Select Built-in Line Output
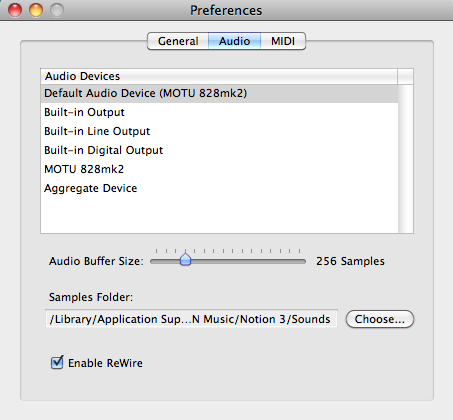This screenshot has width=453, height=420. (219, 131)
